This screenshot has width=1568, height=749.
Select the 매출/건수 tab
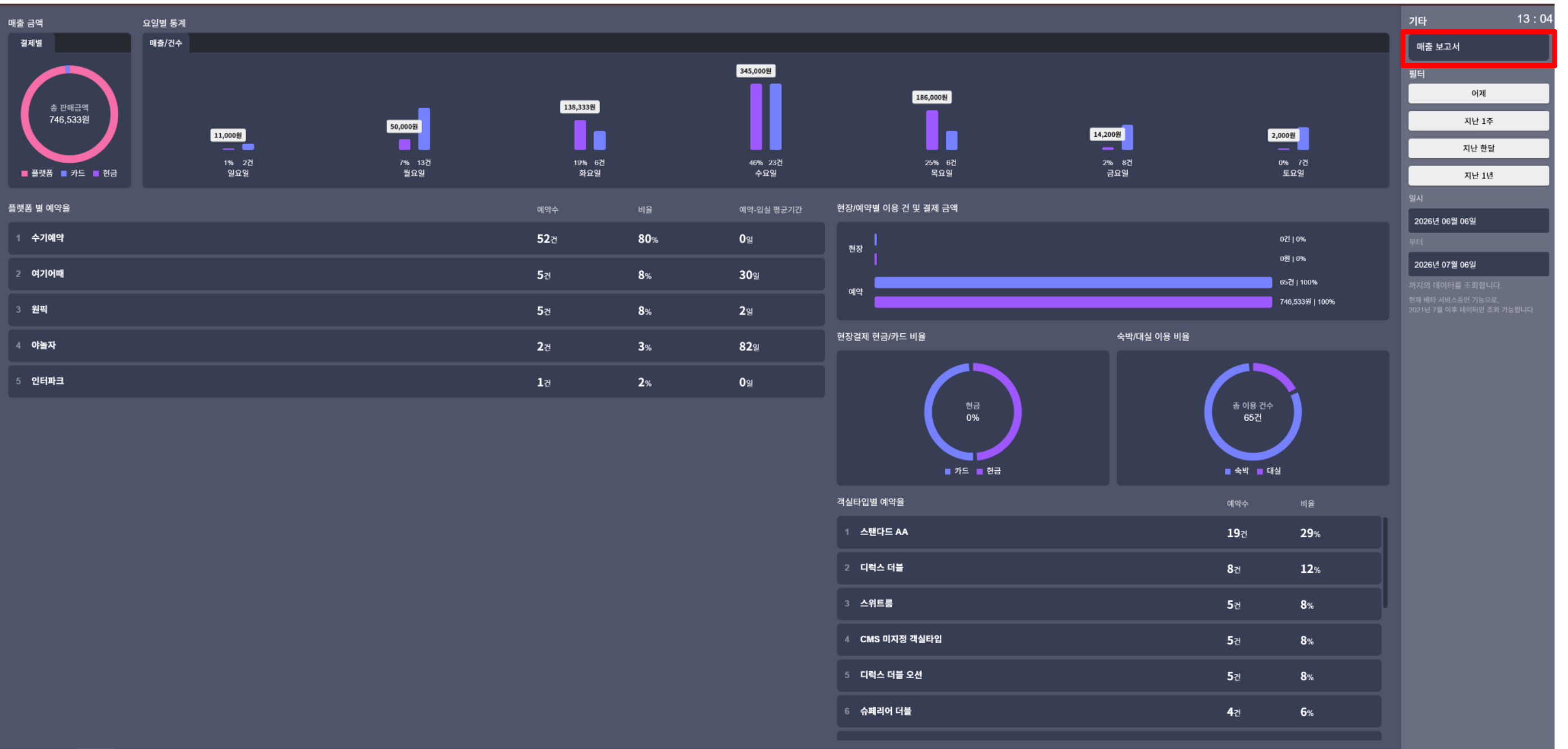click(x=166, y=43)
